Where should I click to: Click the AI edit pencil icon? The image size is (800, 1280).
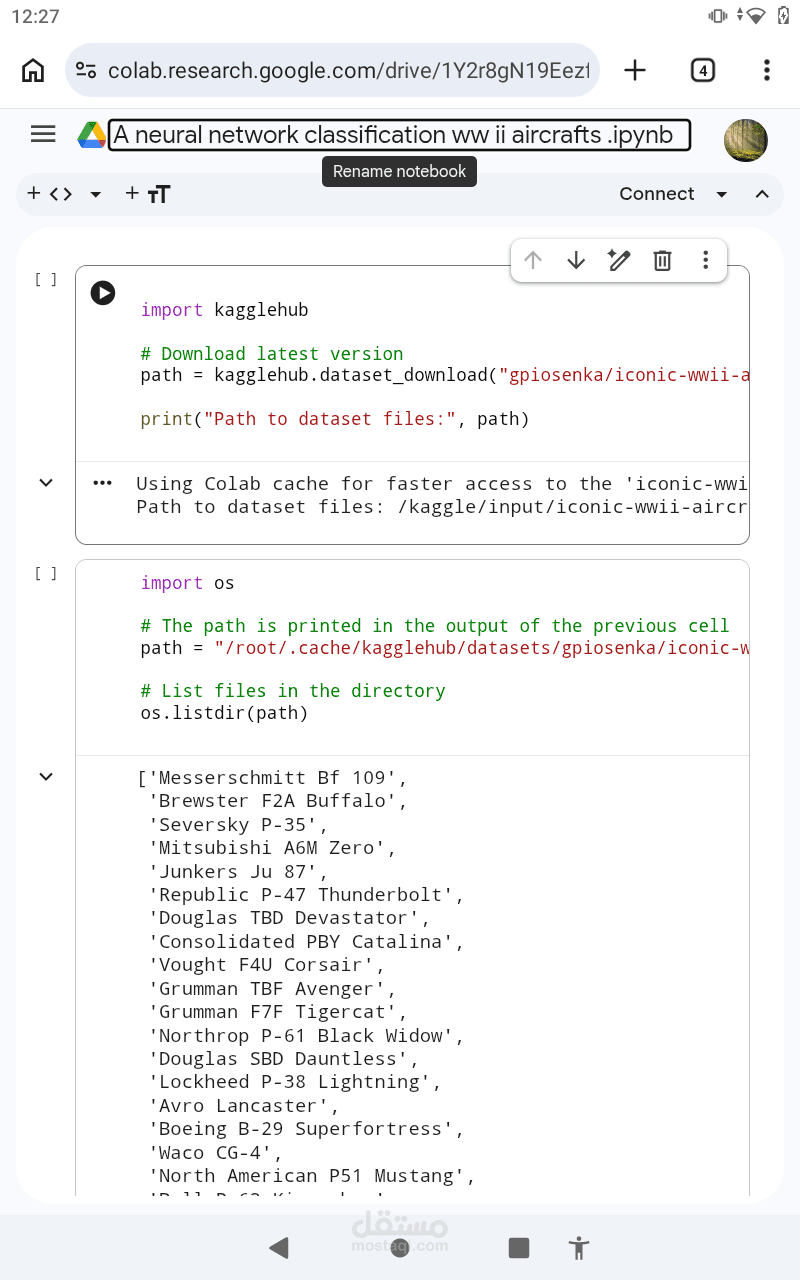point(619,260)
